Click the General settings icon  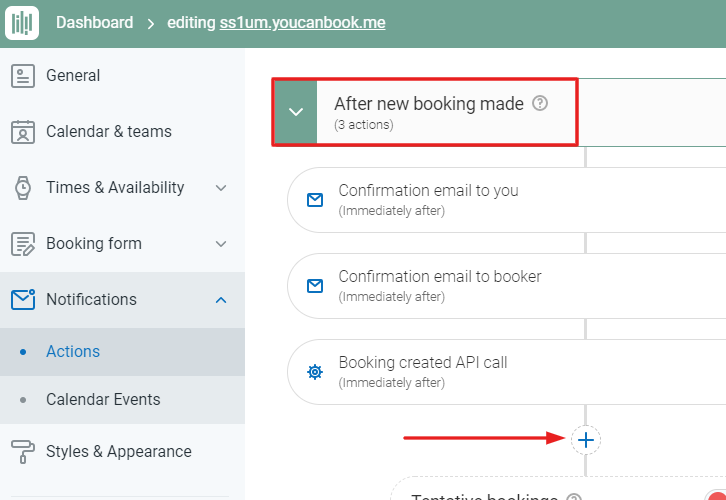[22, 76]
